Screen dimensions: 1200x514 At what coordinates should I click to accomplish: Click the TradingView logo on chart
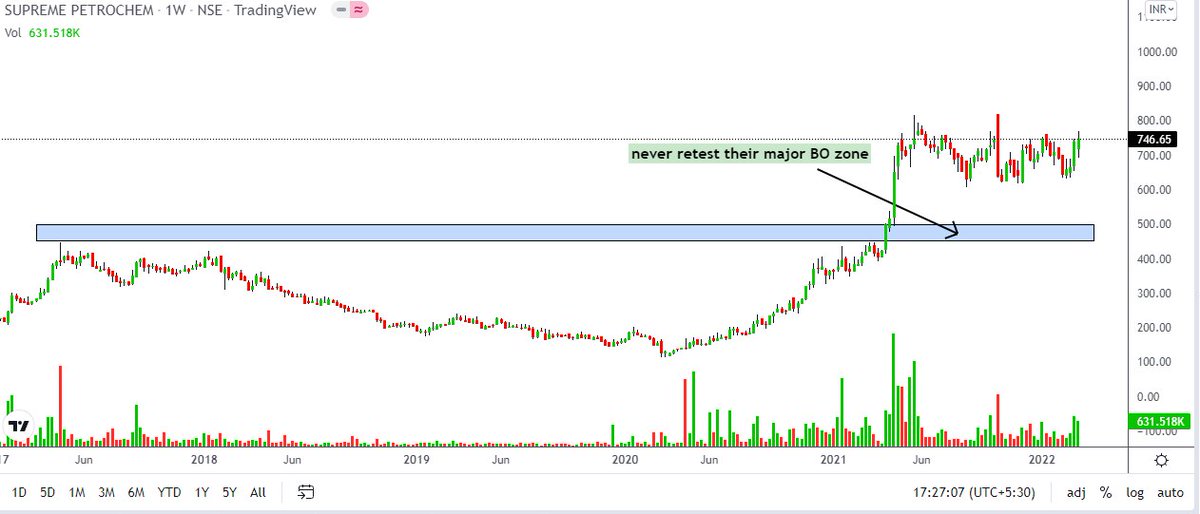point(19,427)
